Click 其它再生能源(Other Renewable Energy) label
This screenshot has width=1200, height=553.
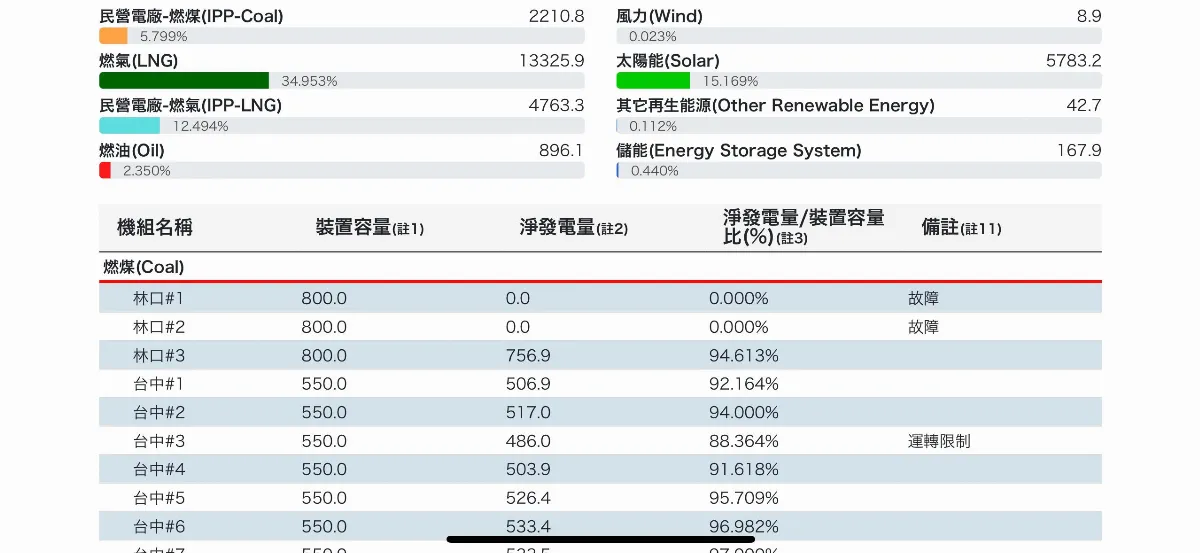tap(775, 106)
